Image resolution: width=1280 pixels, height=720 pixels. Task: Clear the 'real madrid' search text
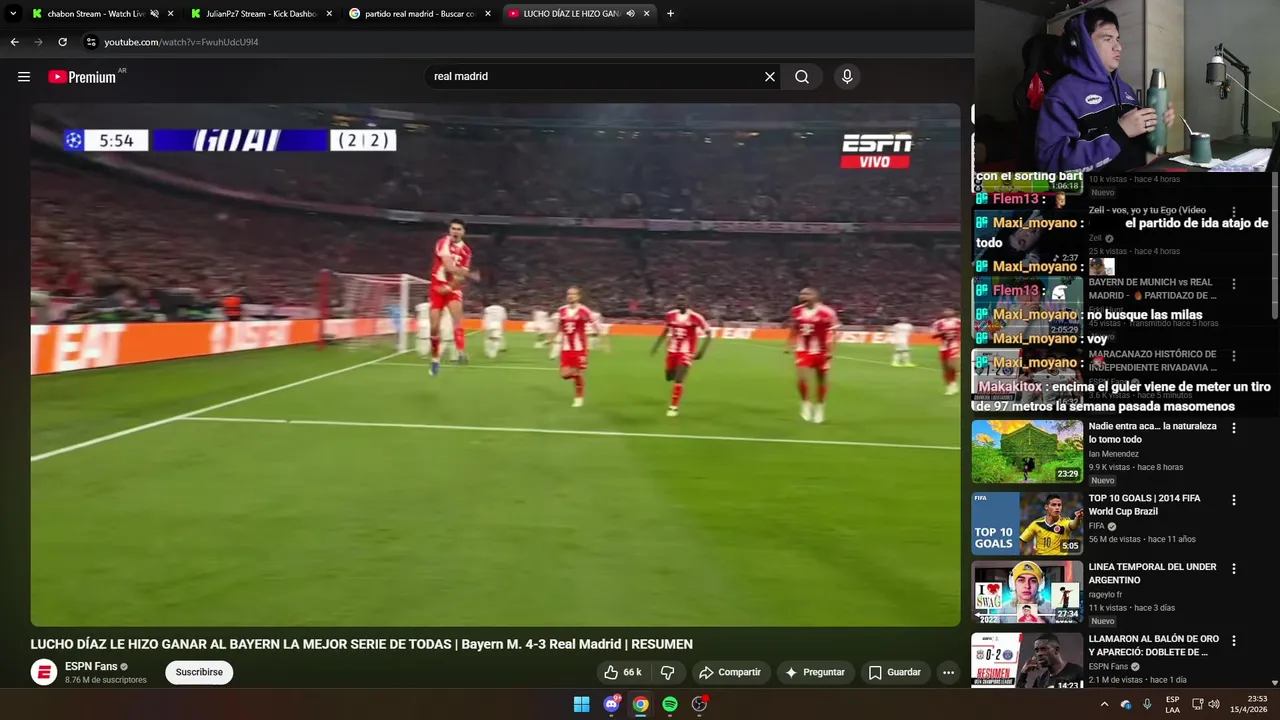(770, 76)
